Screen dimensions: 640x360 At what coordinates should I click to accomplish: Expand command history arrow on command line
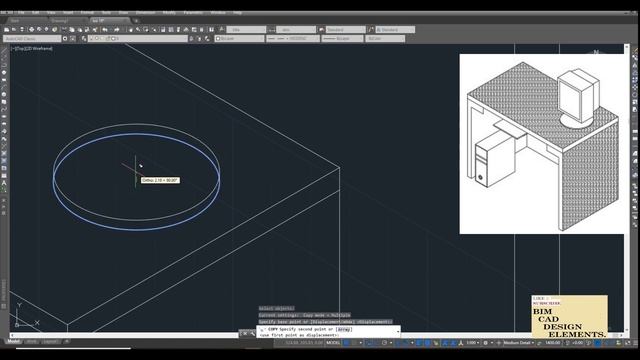point(398,331)
